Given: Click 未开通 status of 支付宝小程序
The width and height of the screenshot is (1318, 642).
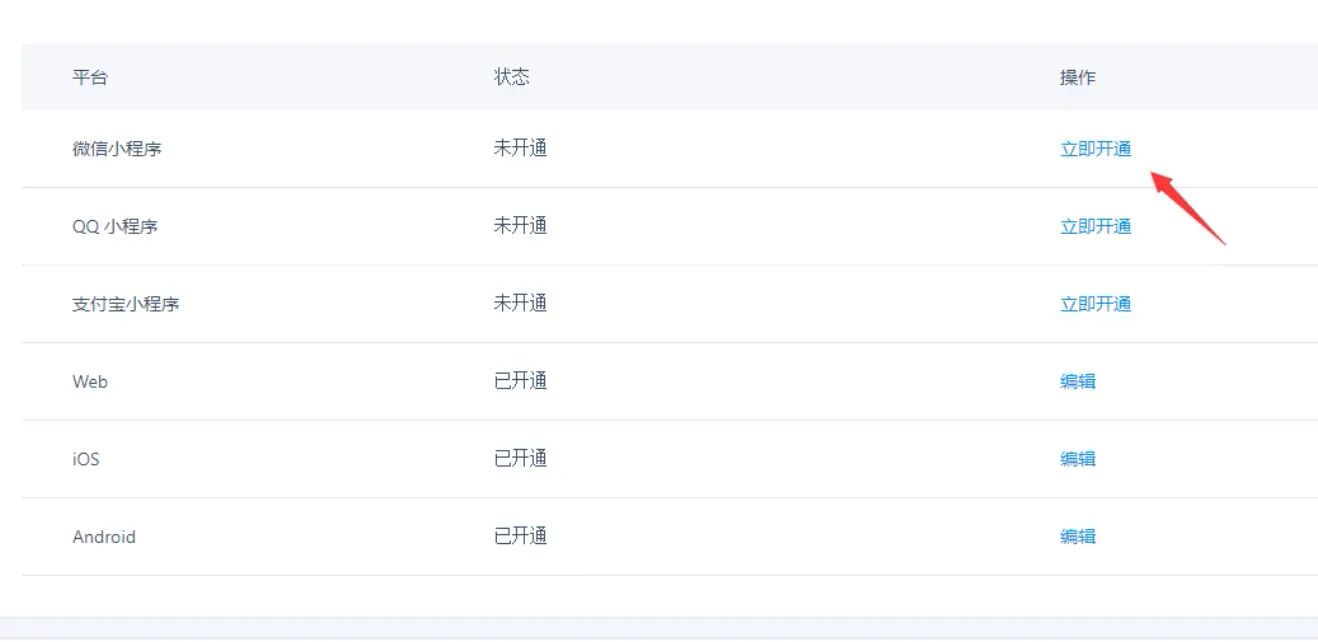Looking at the screenshot, I should (x=520, y=304).
